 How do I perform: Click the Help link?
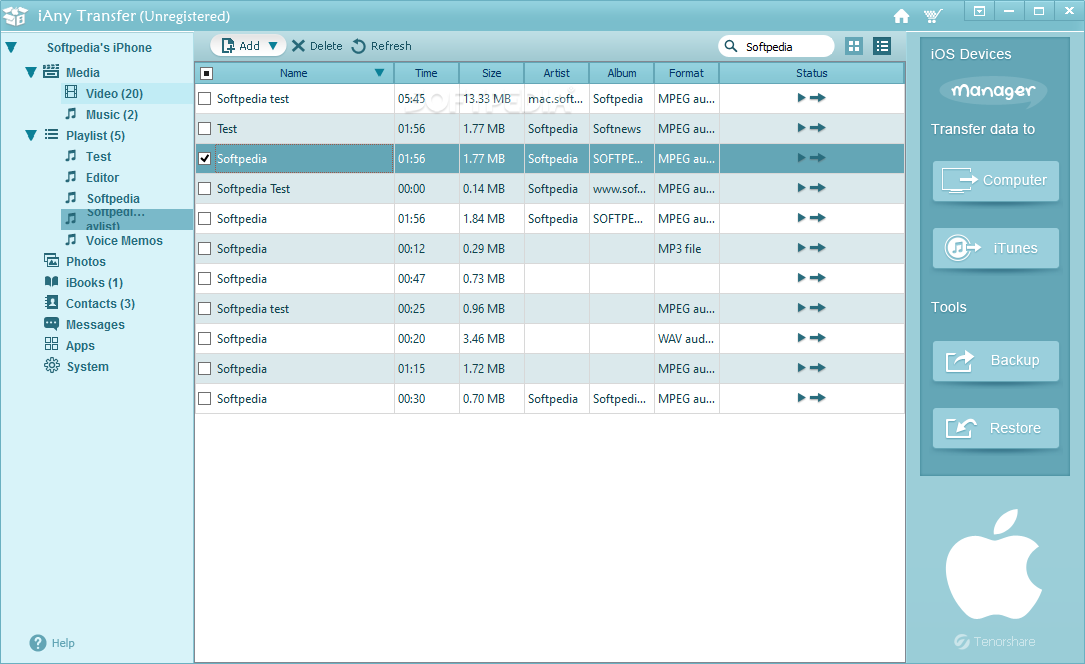pos(63,643)
